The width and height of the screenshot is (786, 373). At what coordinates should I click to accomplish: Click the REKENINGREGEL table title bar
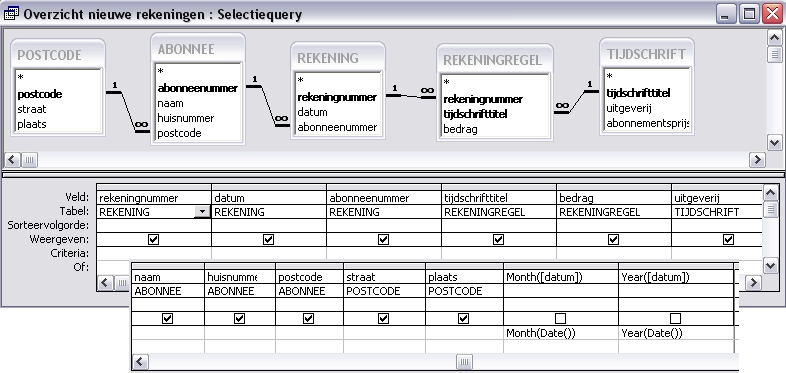click(495, 60)
